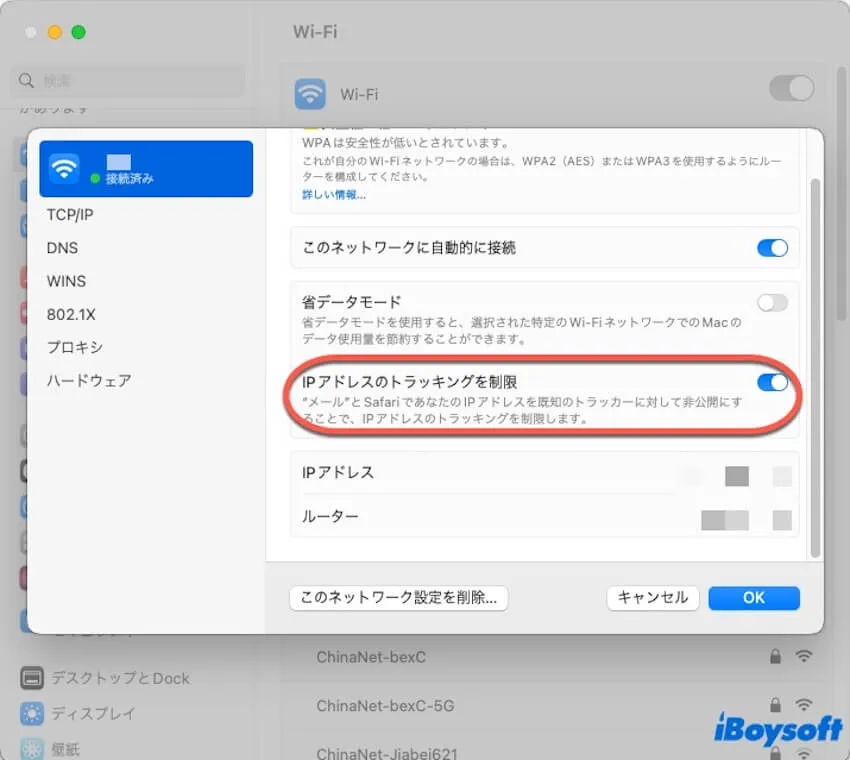Switch to the TCP/IP tab

pos(70,215)
